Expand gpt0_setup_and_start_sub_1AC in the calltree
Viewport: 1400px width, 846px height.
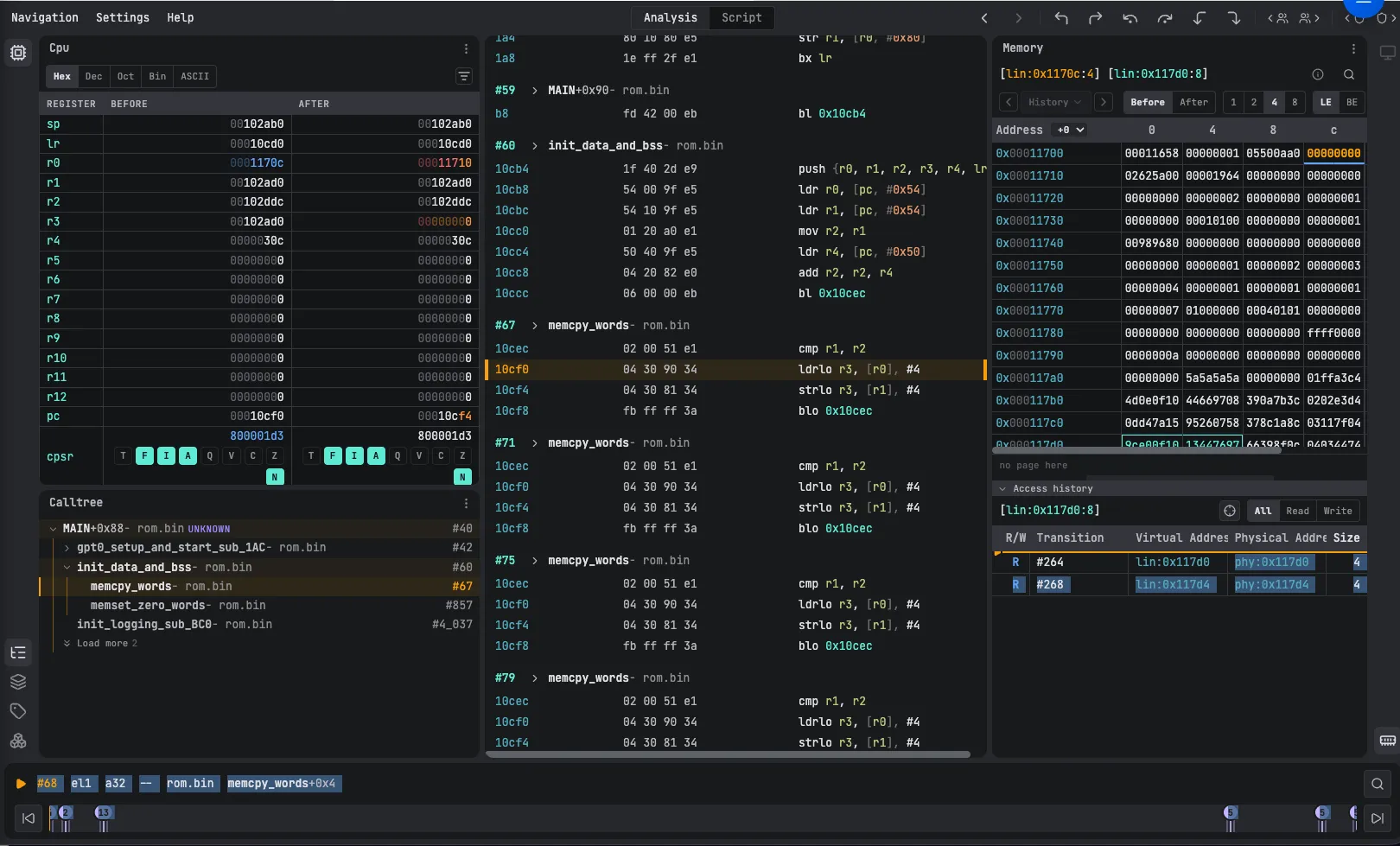(x=67, y=548)
